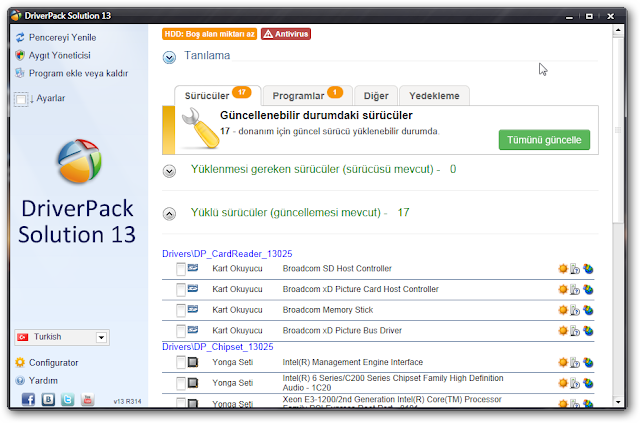The height and width of the screenshot is (423, 640).
Task: Collapse the Yüklü sürücüler section
Action: coord(169,214)
